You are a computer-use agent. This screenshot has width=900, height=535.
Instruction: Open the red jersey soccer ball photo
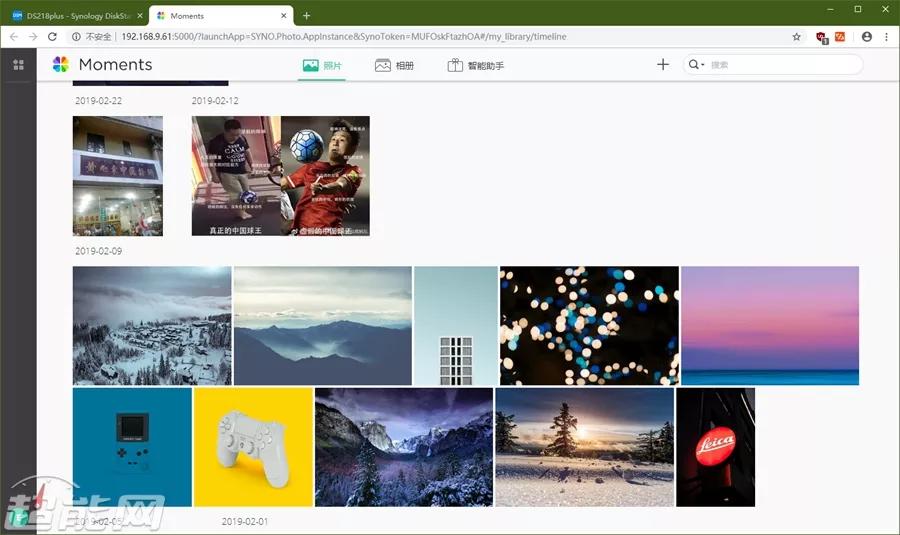[x=325, y=176]
